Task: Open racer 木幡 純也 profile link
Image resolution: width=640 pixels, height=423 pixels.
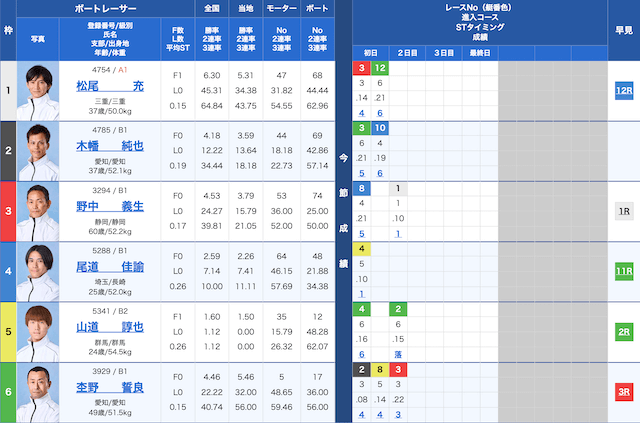Action: [x=110, y=146]
